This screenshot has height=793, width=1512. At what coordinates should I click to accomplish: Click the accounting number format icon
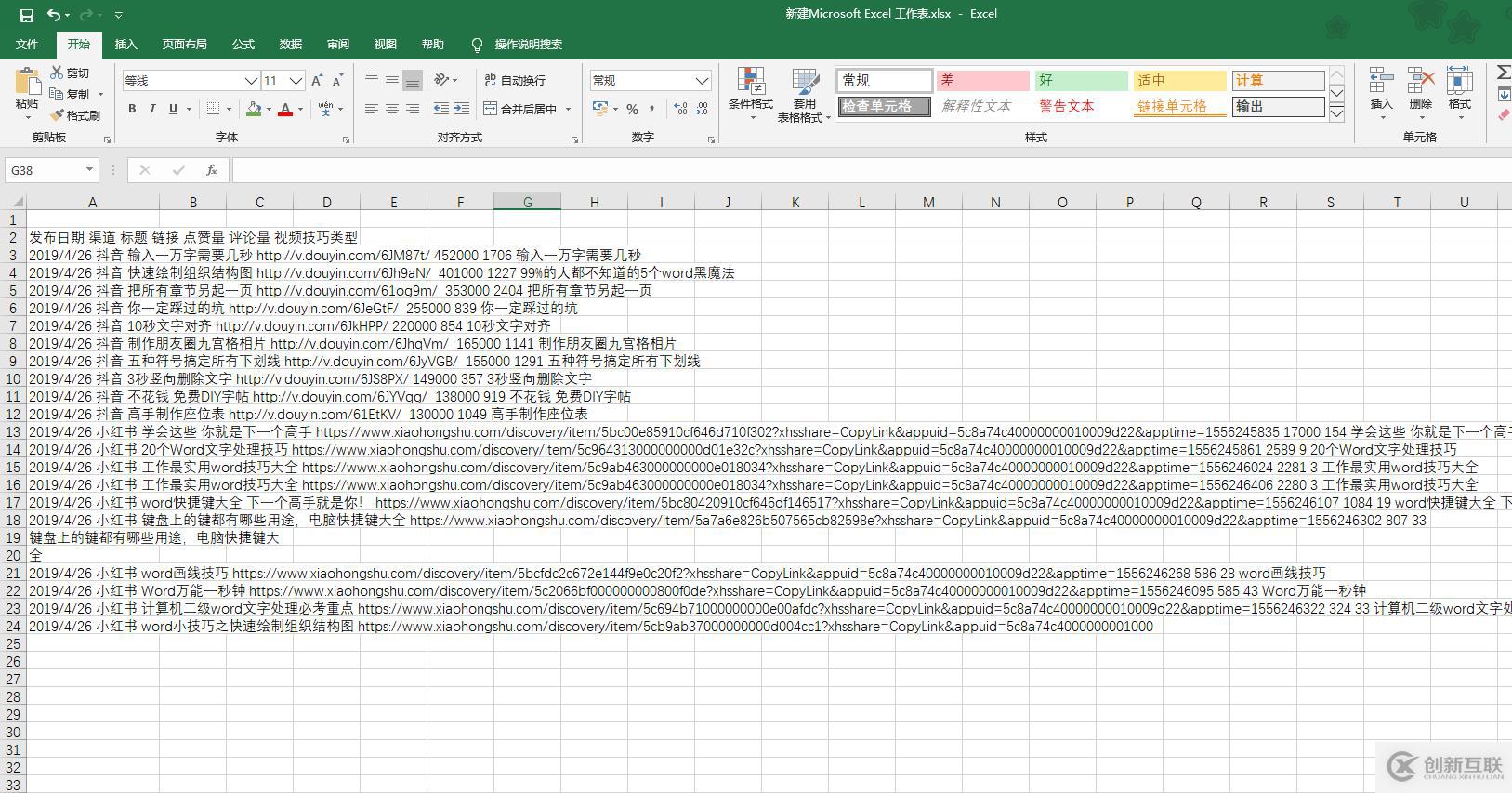click(x=600, y=109)
